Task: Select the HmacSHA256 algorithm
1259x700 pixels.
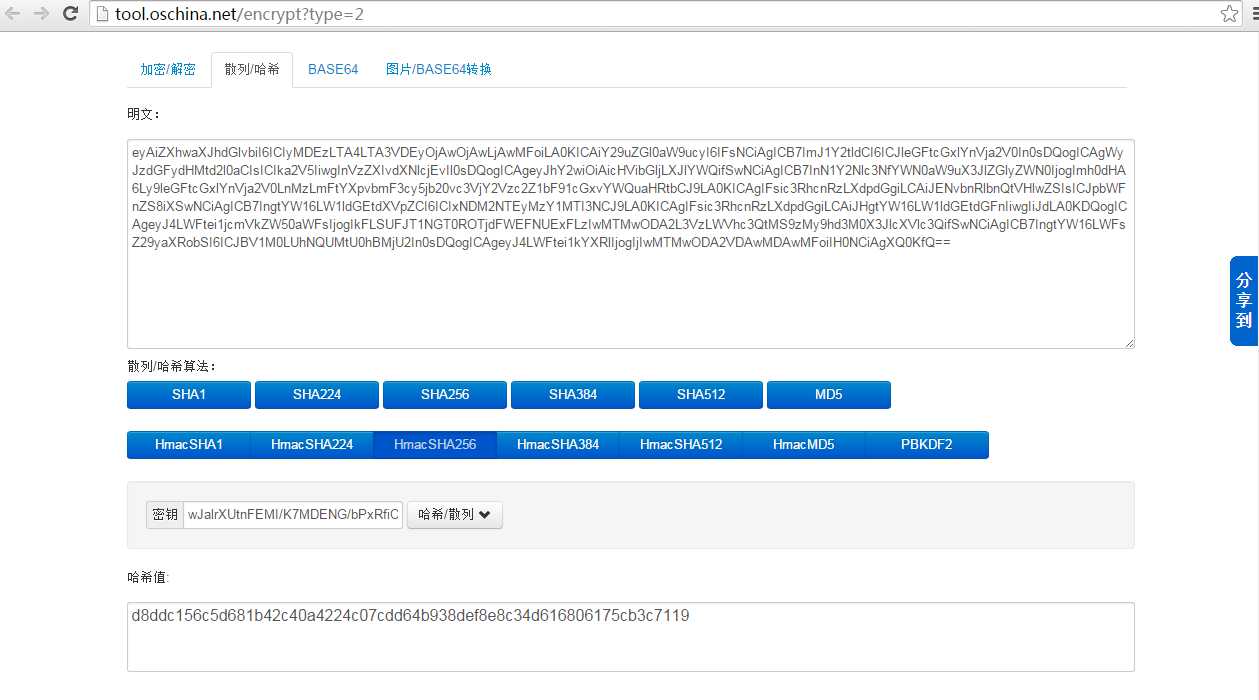Action: point(435,445)
